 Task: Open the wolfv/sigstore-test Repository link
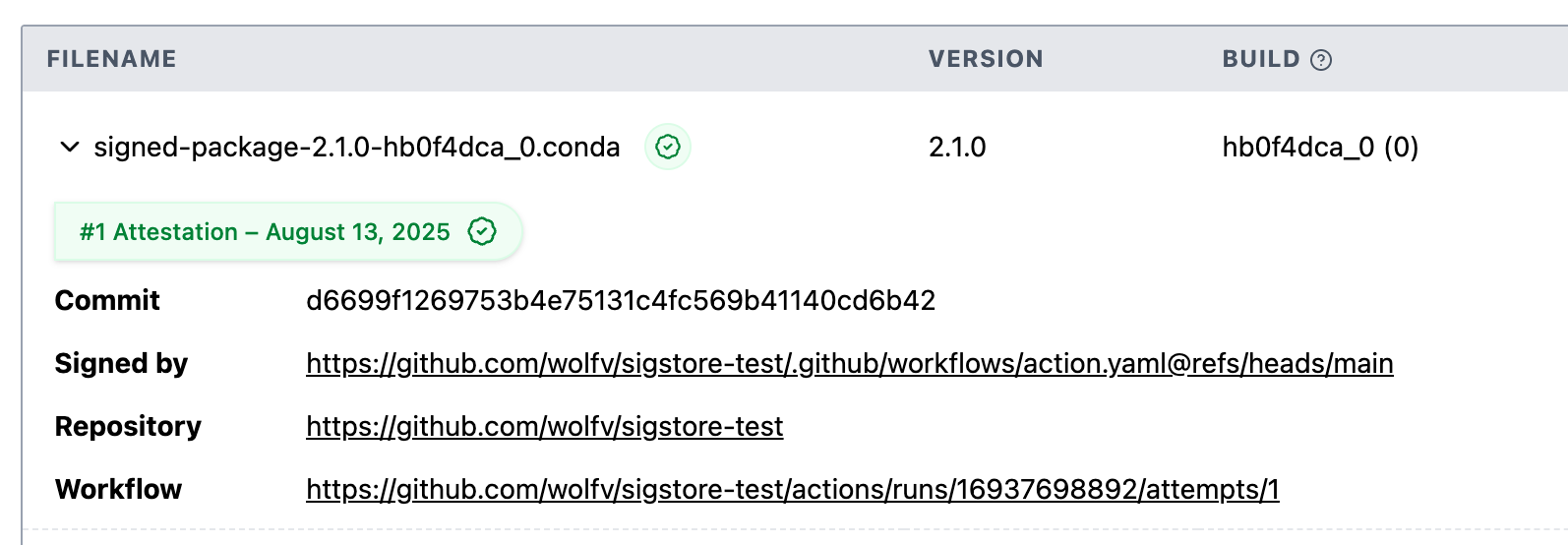click(x=544, y=426)
